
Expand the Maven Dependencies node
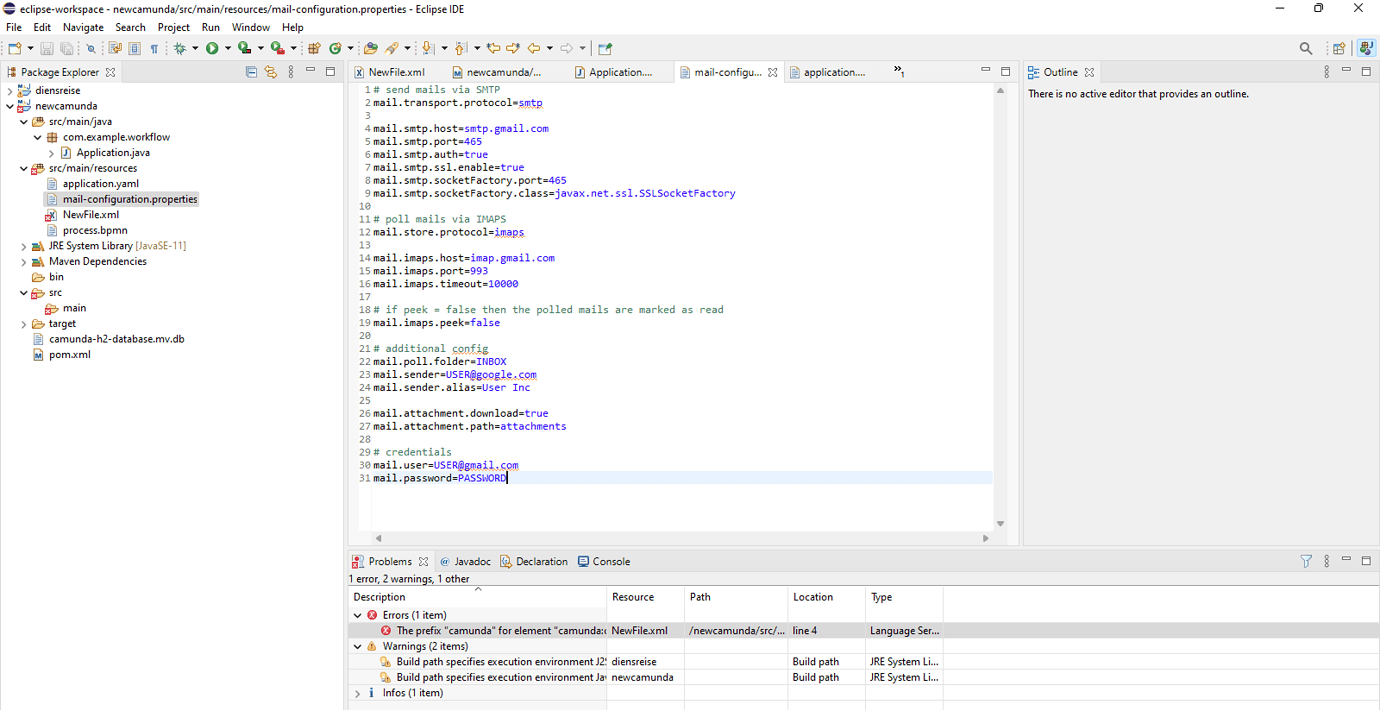tap(23, 261)
